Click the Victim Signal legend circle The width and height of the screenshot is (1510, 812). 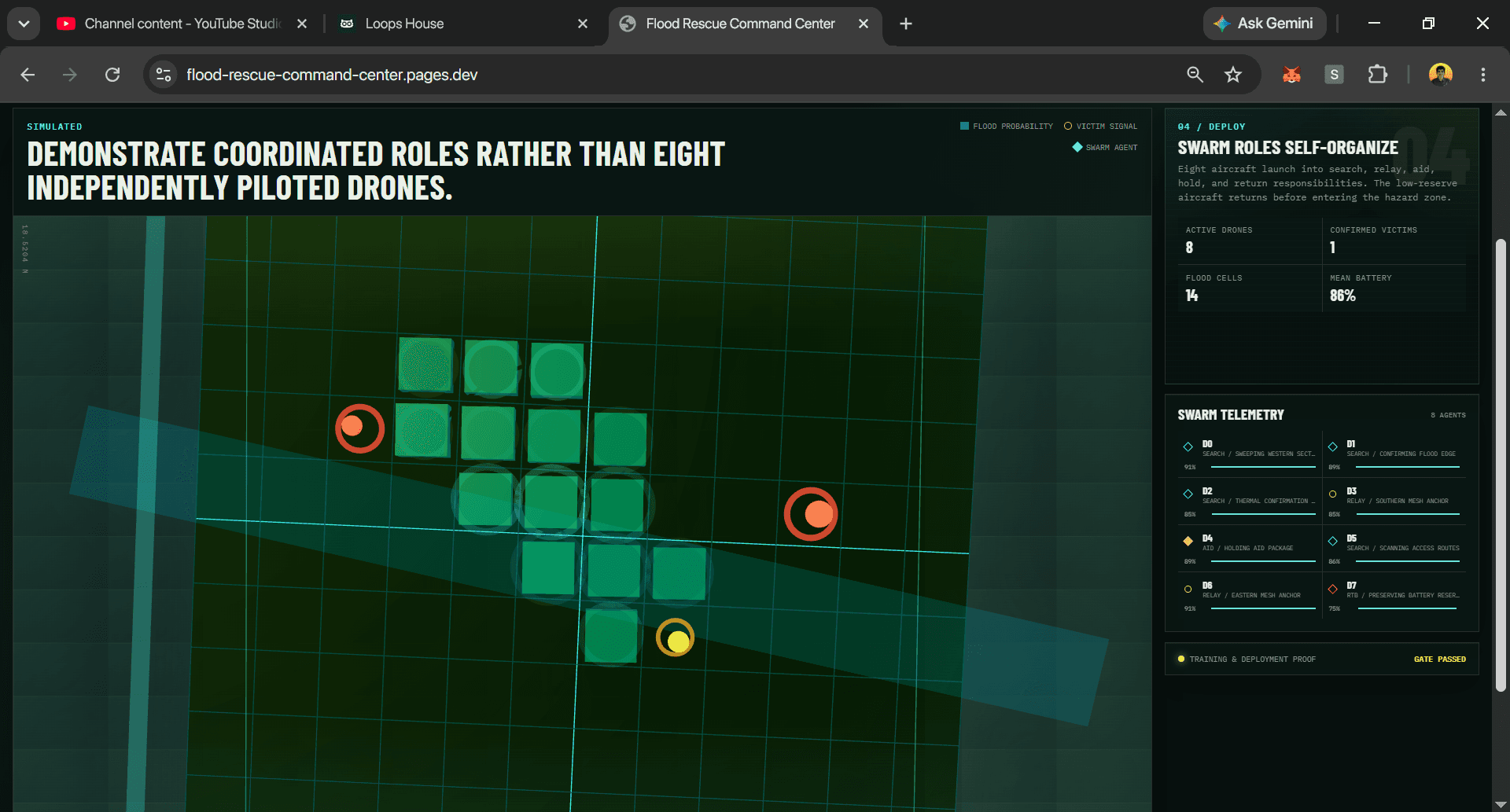[x=1067, y=126]
